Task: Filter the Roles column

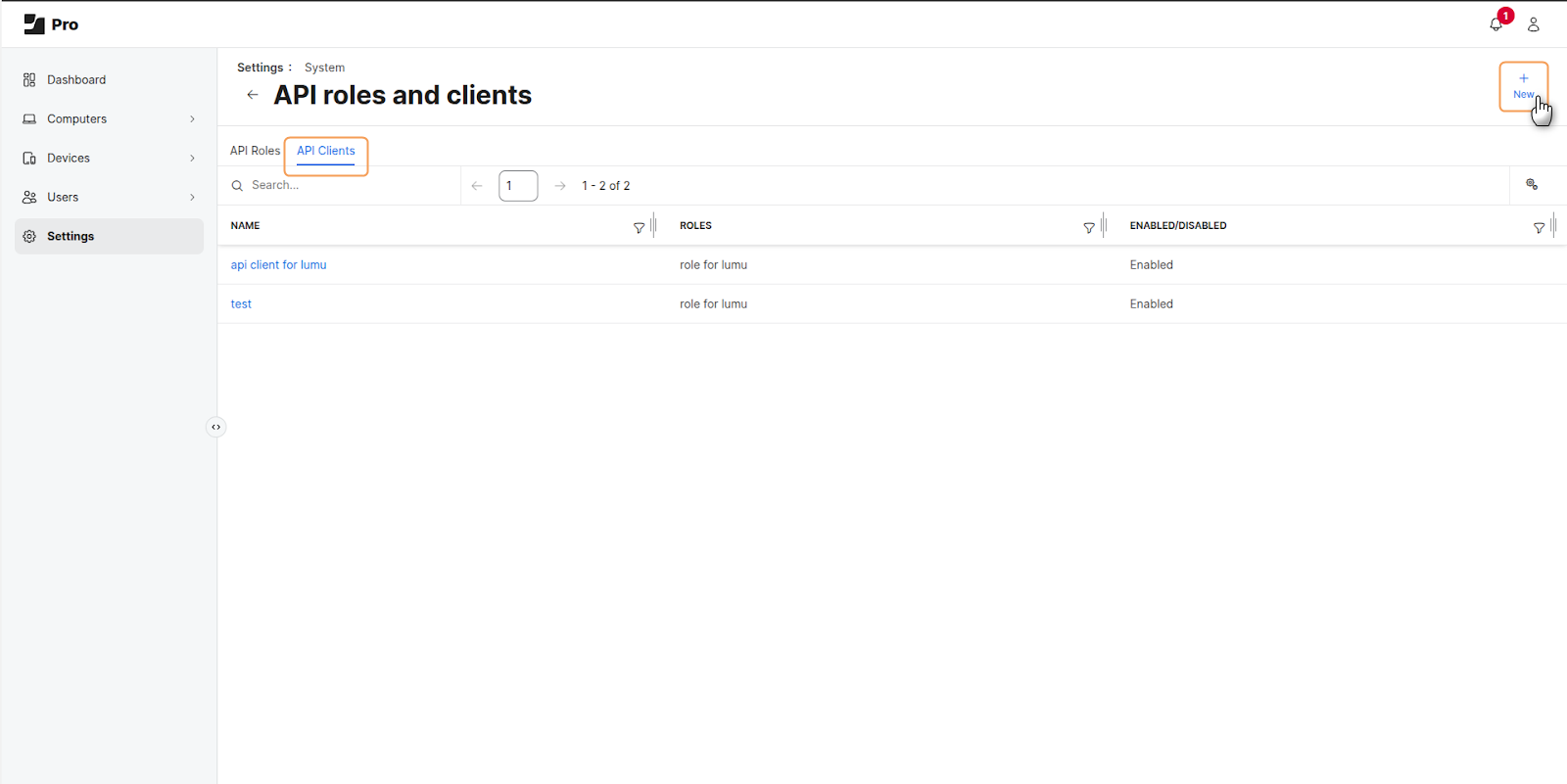Action: 1088,227
